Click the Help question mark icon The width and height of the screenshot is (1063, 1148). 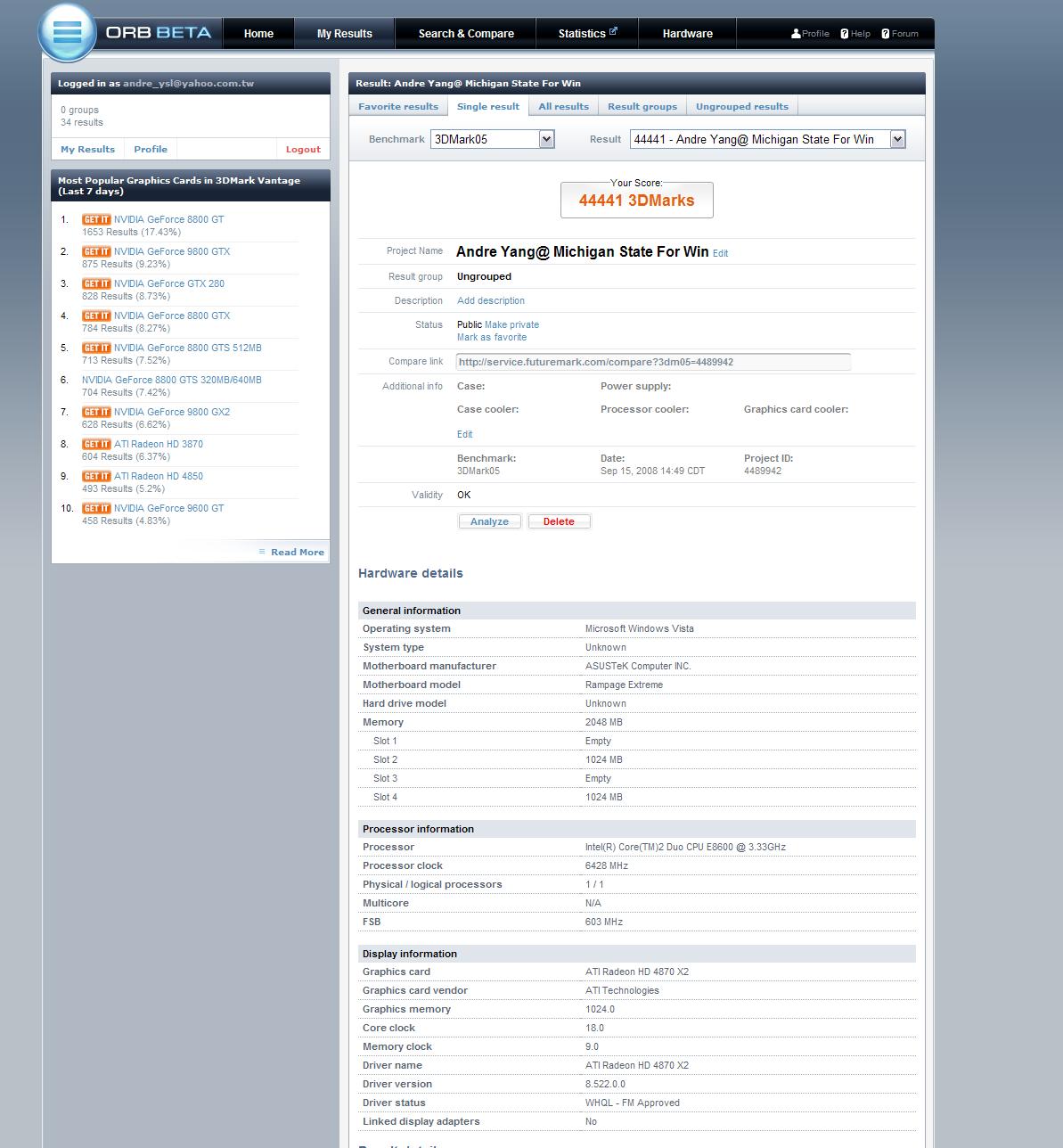click(x=845, y=34)
